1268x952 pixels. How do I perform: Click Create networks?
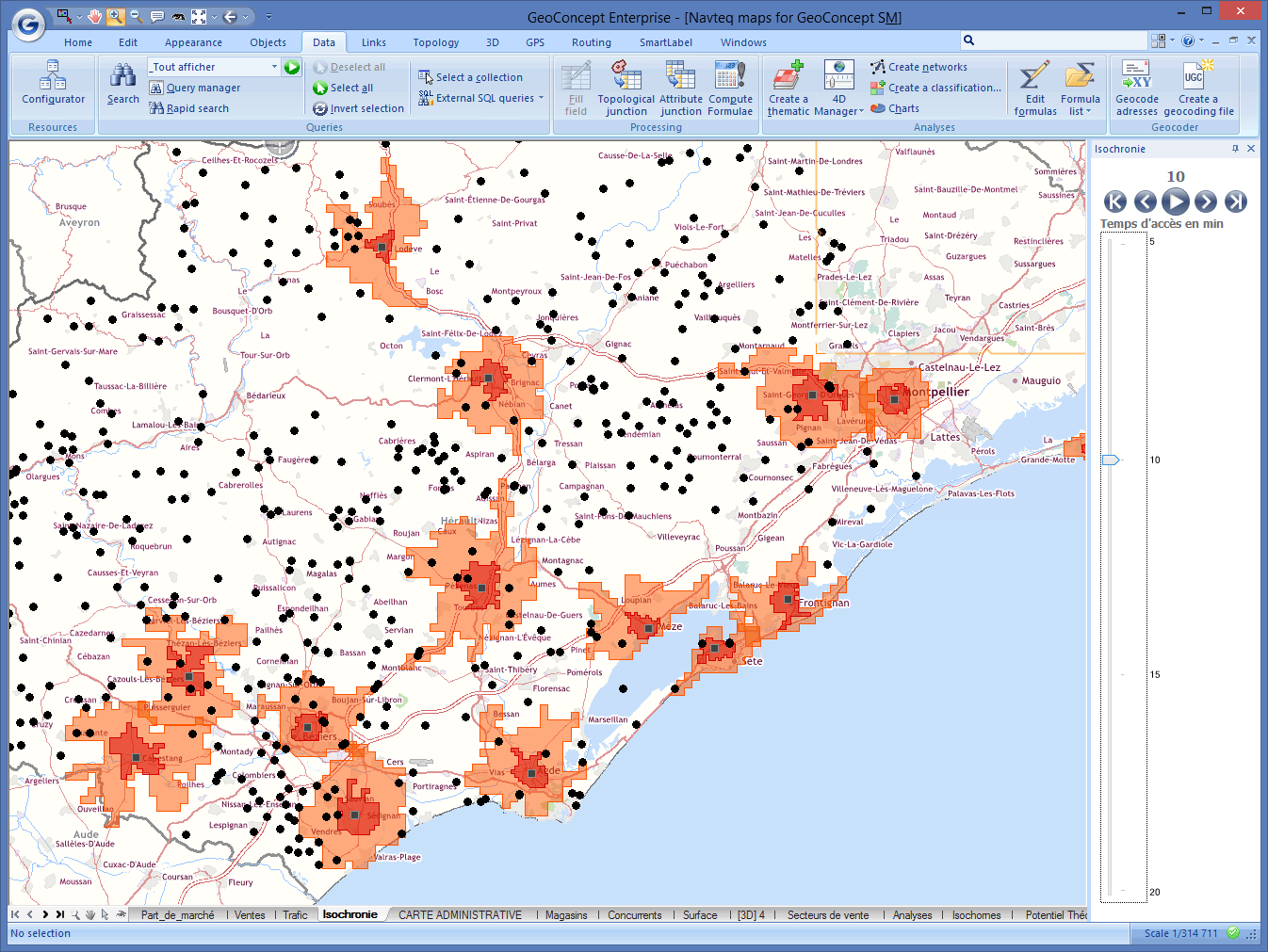(918, 67)
